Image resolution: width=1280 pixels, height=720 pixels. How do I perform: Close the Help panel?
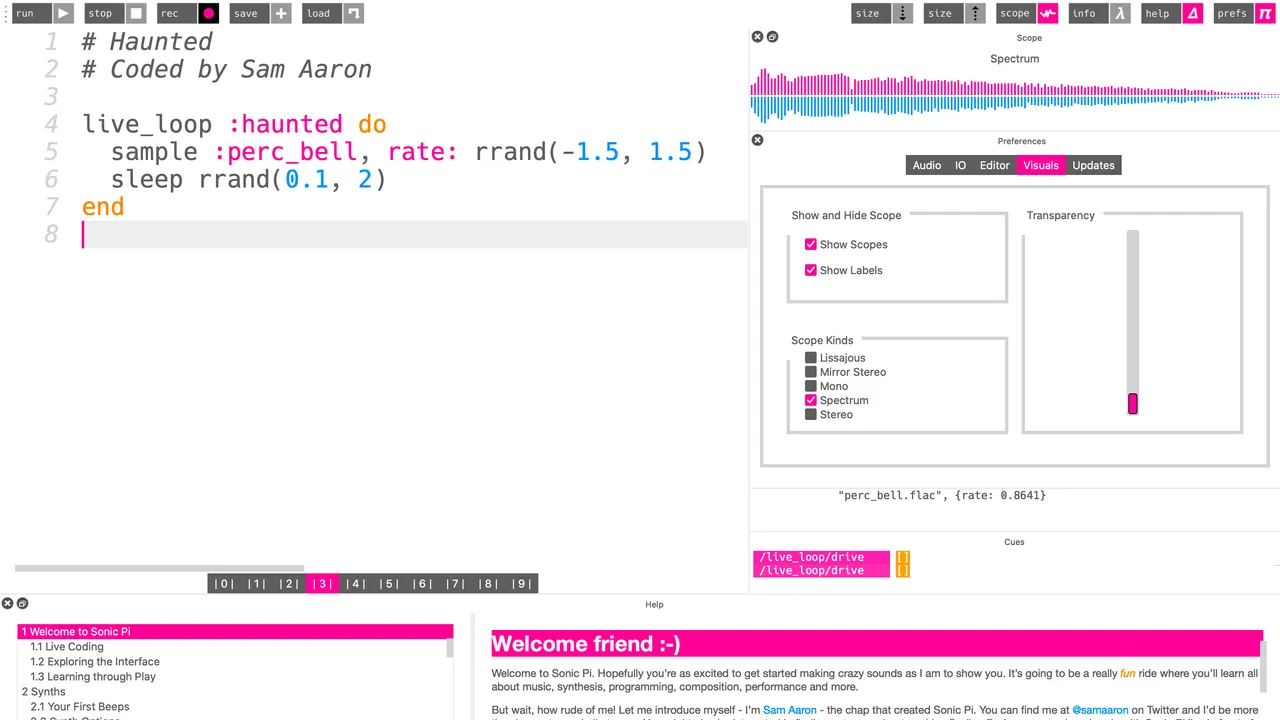[x=7, y=603]
